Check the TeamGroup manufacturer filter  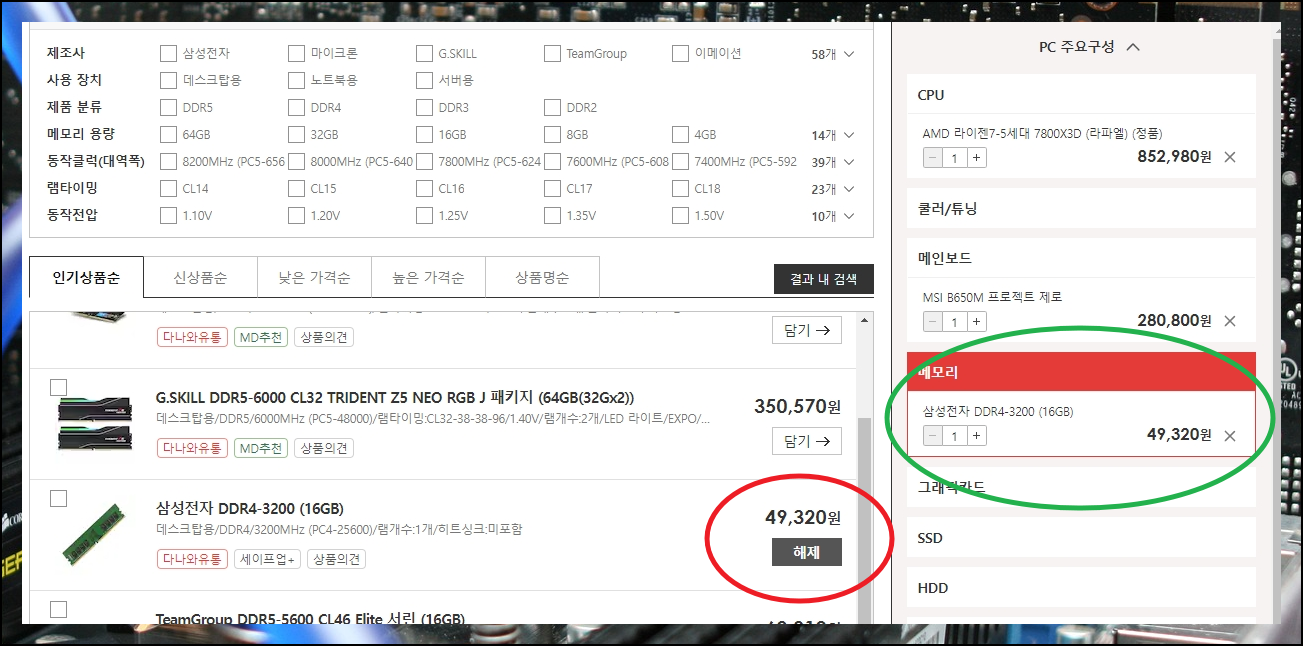tap(552, 53)
